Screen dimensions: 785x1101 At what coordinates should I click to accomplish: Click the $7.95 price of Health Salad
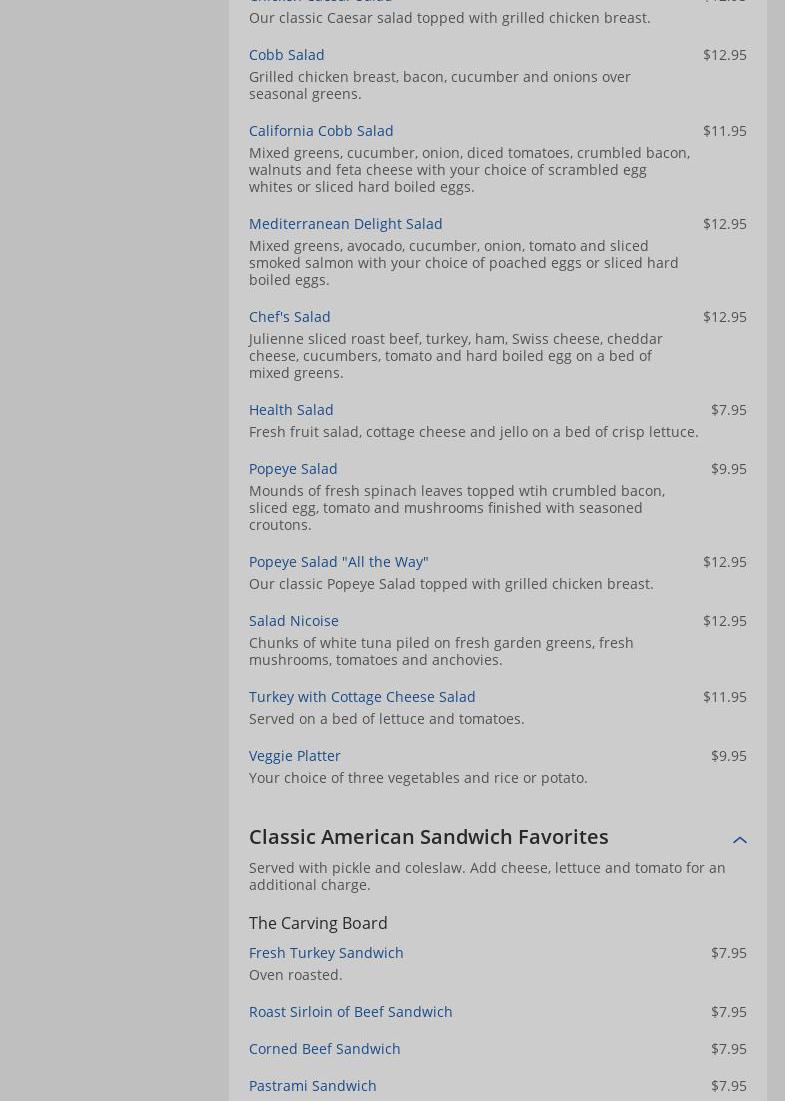[729, 409]
